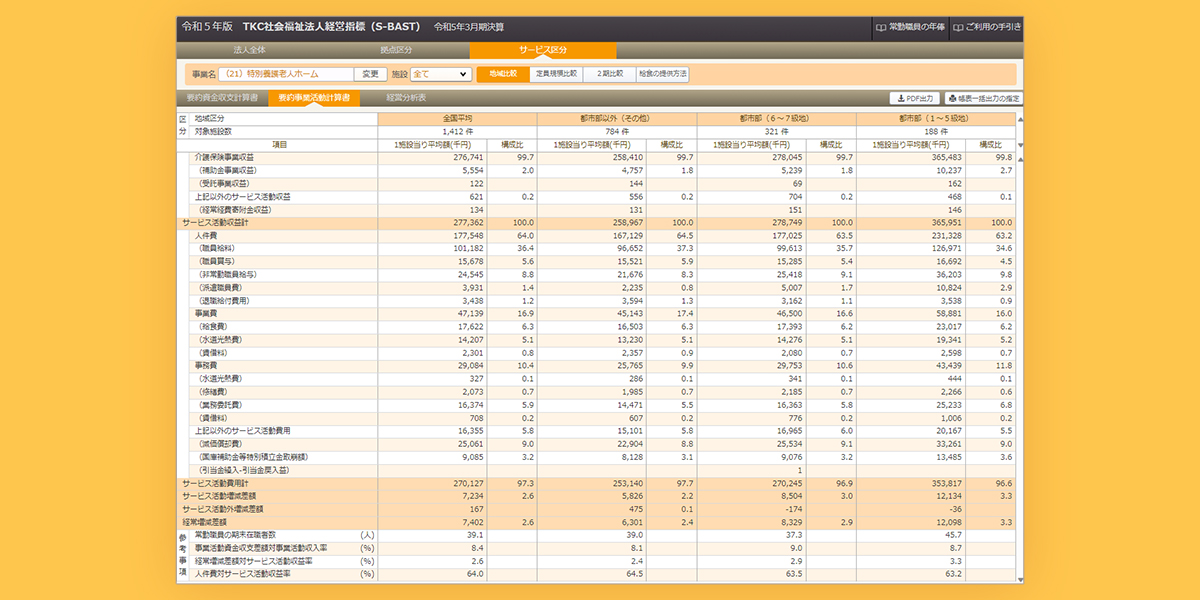Image resolution: width=1200 pixels, height=600 pixels.
Task: Switch to 法人全体 tab
Action: (x=249, y=49)
